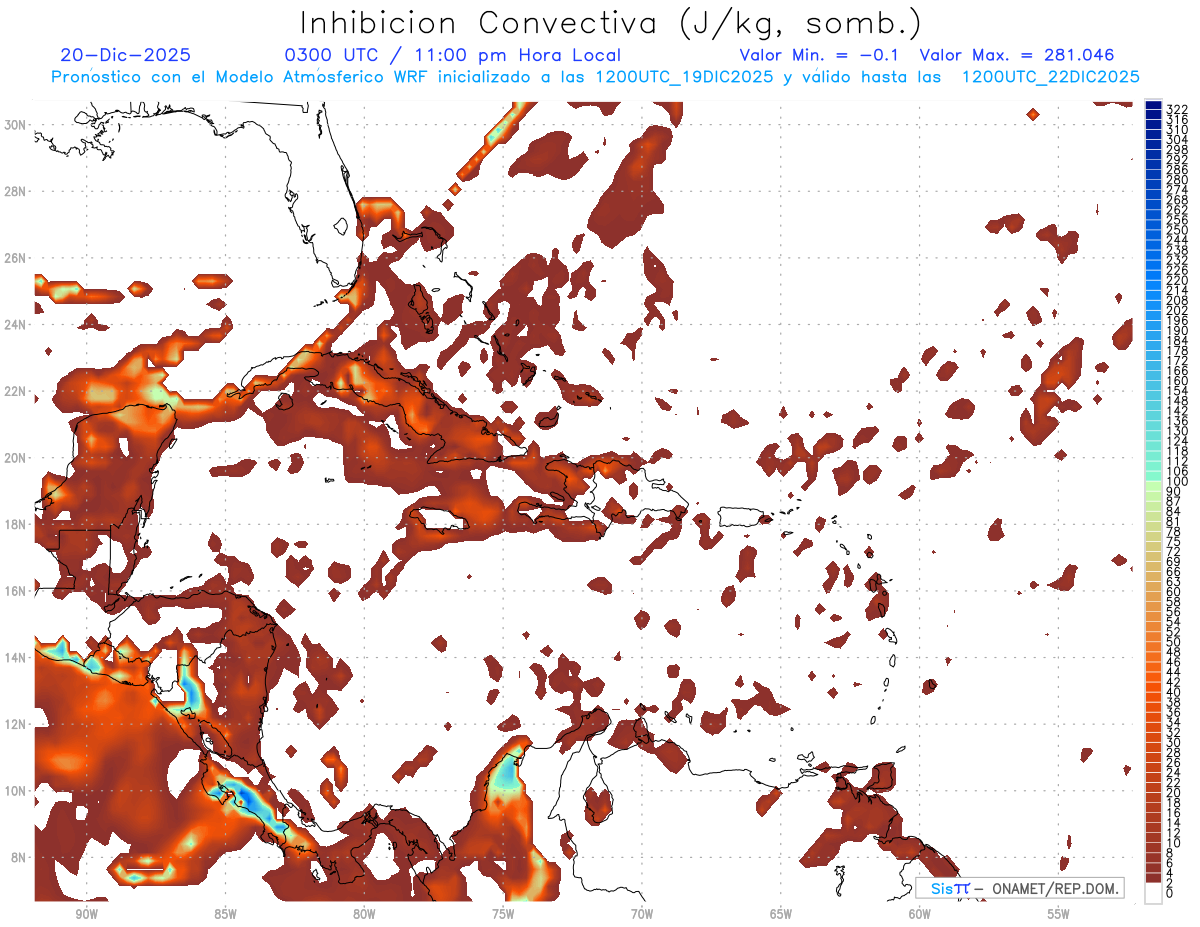Click the "ONAMET/REP.DOM." credit label
This screenshot has width=1200, height=927.
tap(1055, 888)
